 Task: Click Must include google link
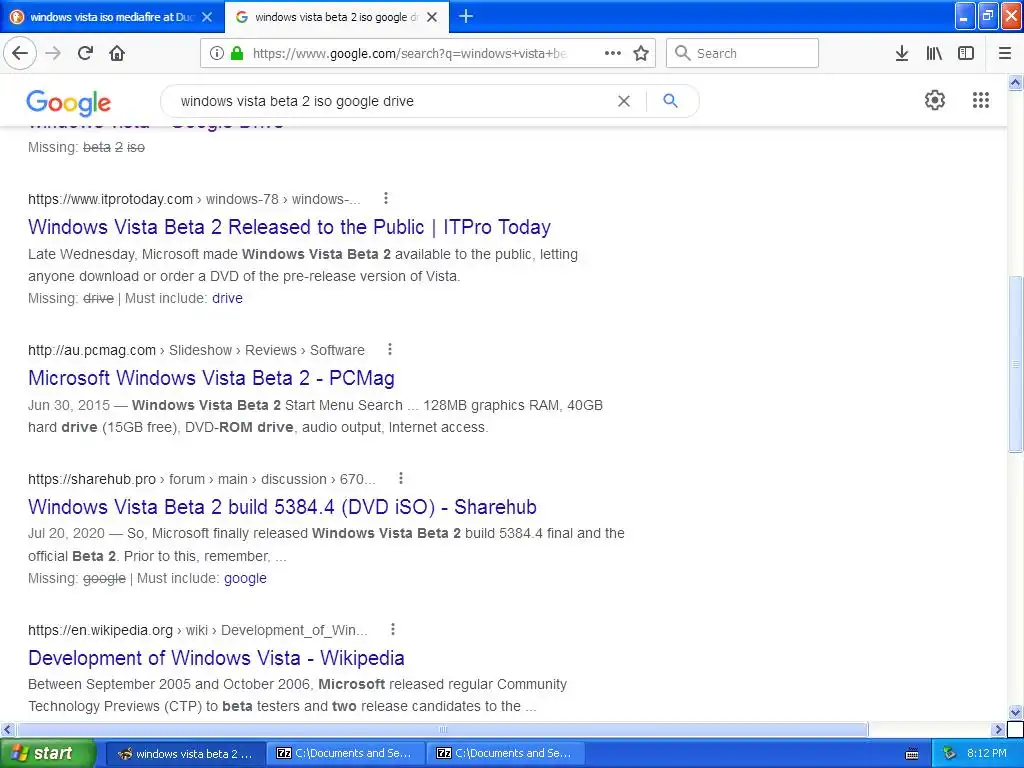tap(245, 579)
